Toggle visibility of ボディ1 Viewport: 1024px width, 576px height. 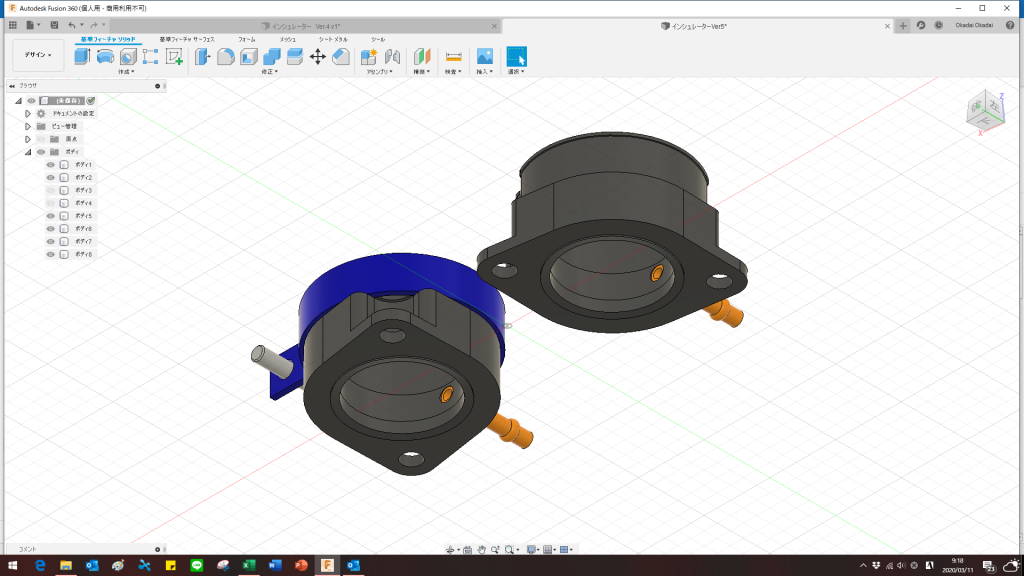point(51,165)
